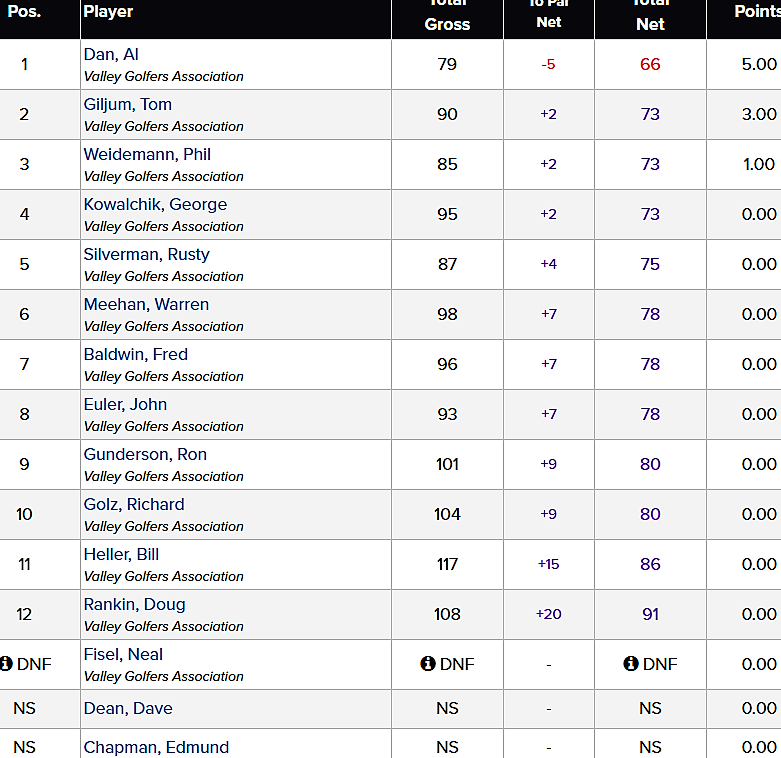Open Gunderson, Ron's player page

pos(145,455)
